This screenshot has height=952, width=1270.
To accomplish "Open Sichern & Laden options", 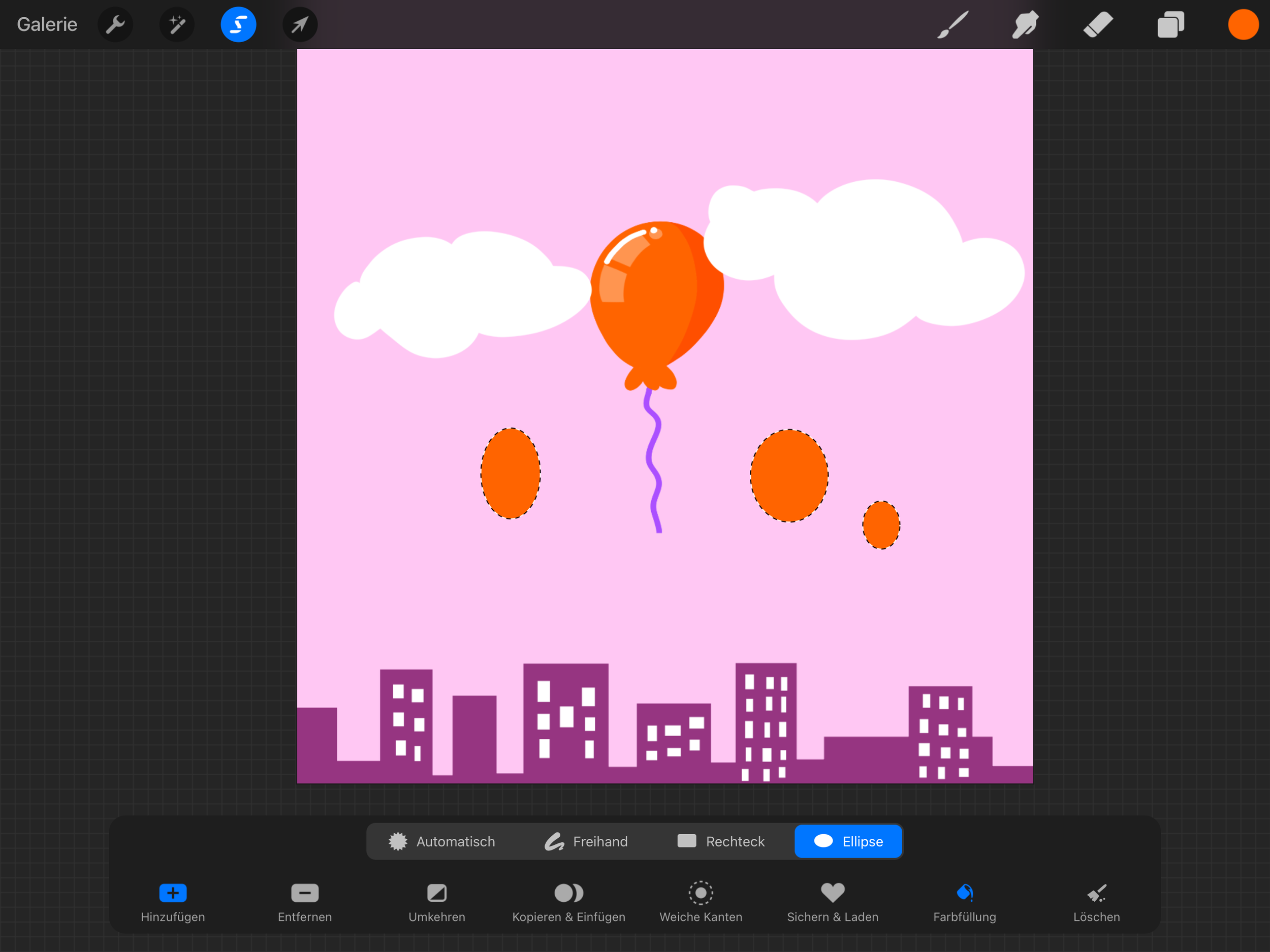I will tap(833, 902).
